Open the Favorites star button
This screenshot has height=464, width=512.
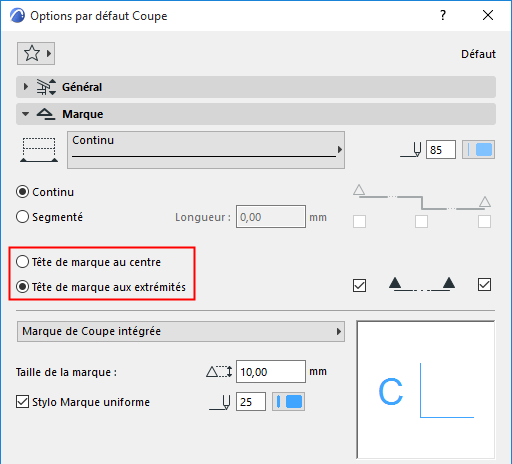pyautogui.click(x=36, y=53)
